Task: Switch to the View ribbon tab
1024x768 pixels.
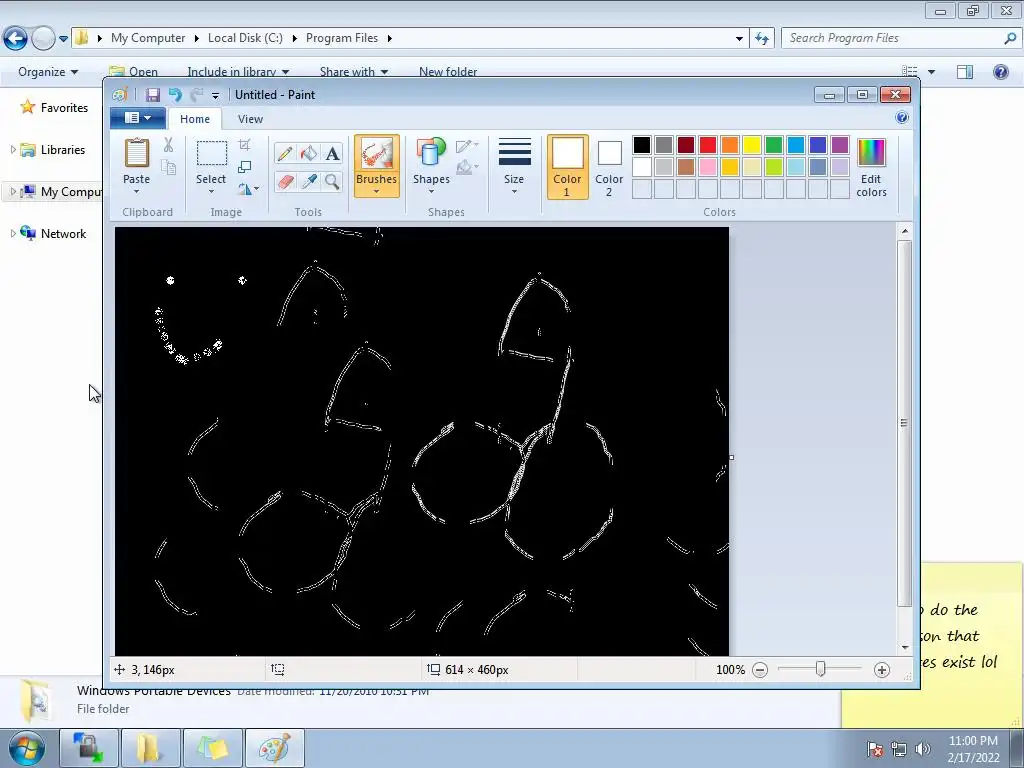Action: pyautogui.click(x=250, y=119)
